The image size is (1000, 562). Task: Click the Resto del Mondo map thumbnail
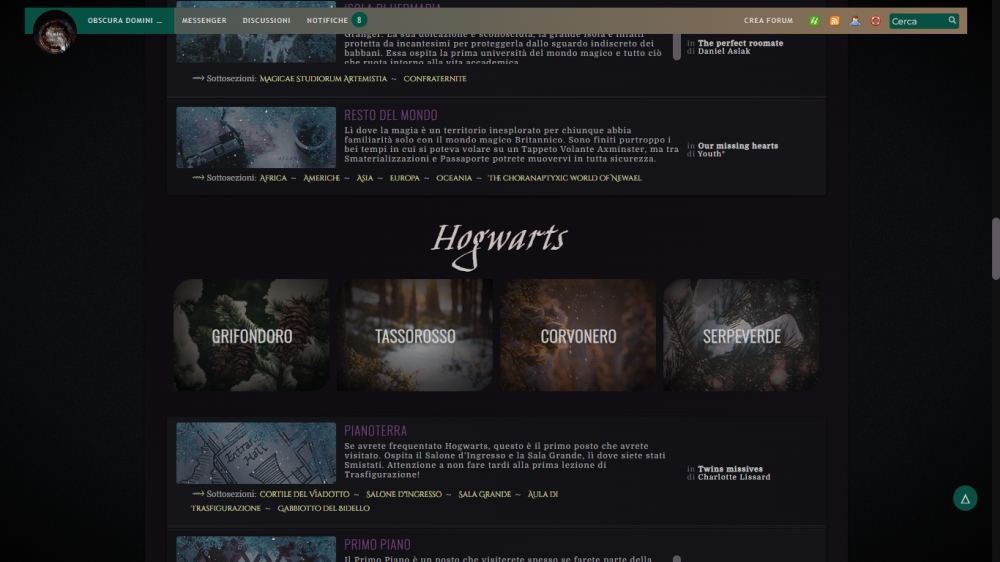[x=256, y=137]
